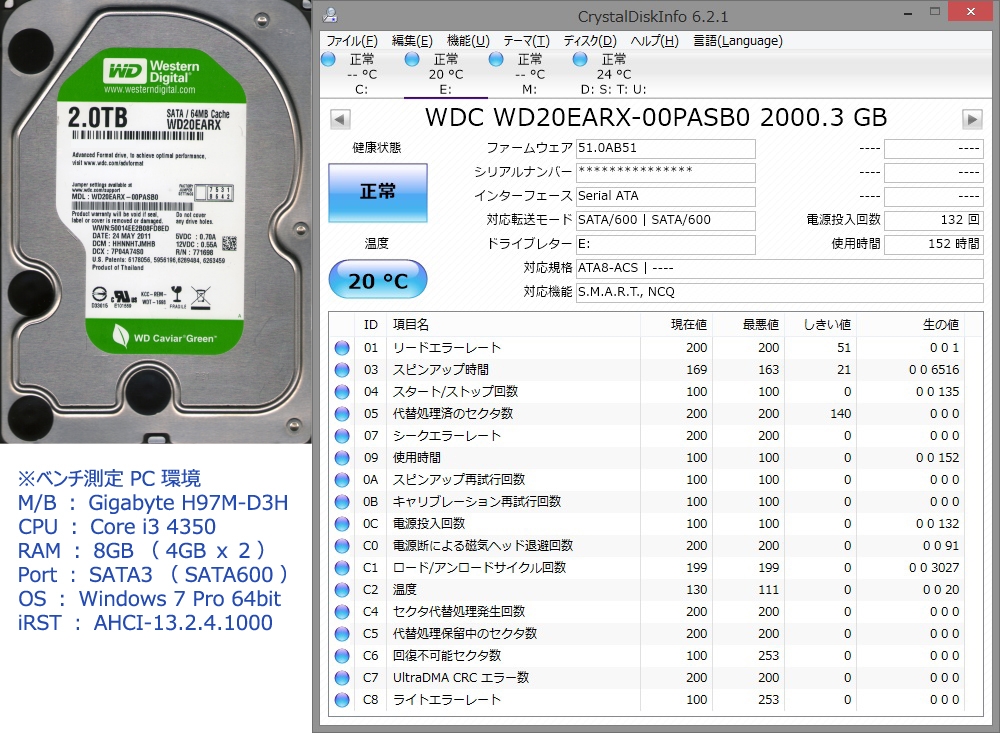
Task: Click the 20 °C temperature button
Action: pos(378,279)
